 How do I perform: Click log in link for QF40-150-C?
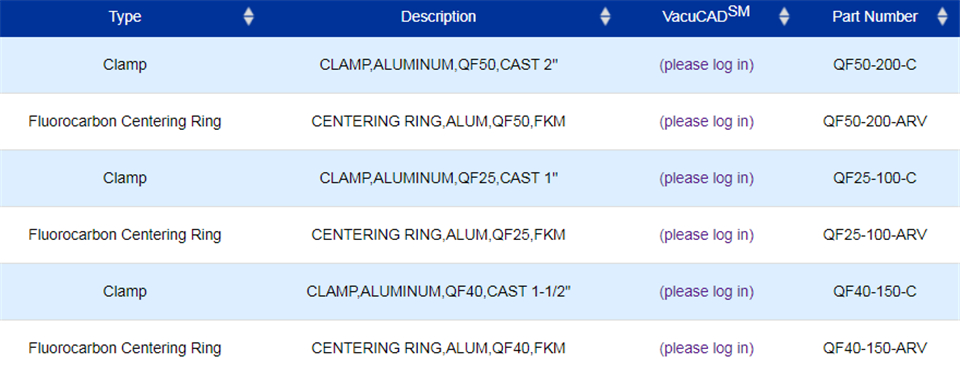(707, 291)
